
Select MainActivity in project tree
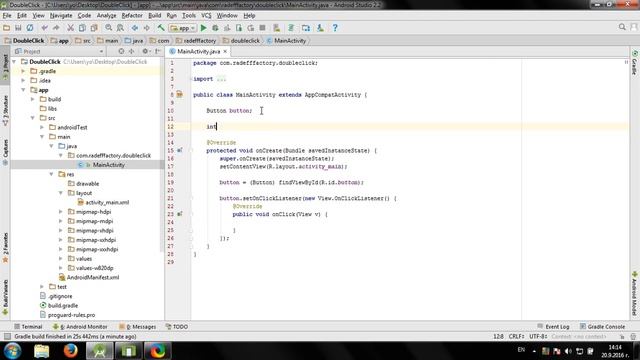pyautogui.click(x=109, y=165)
